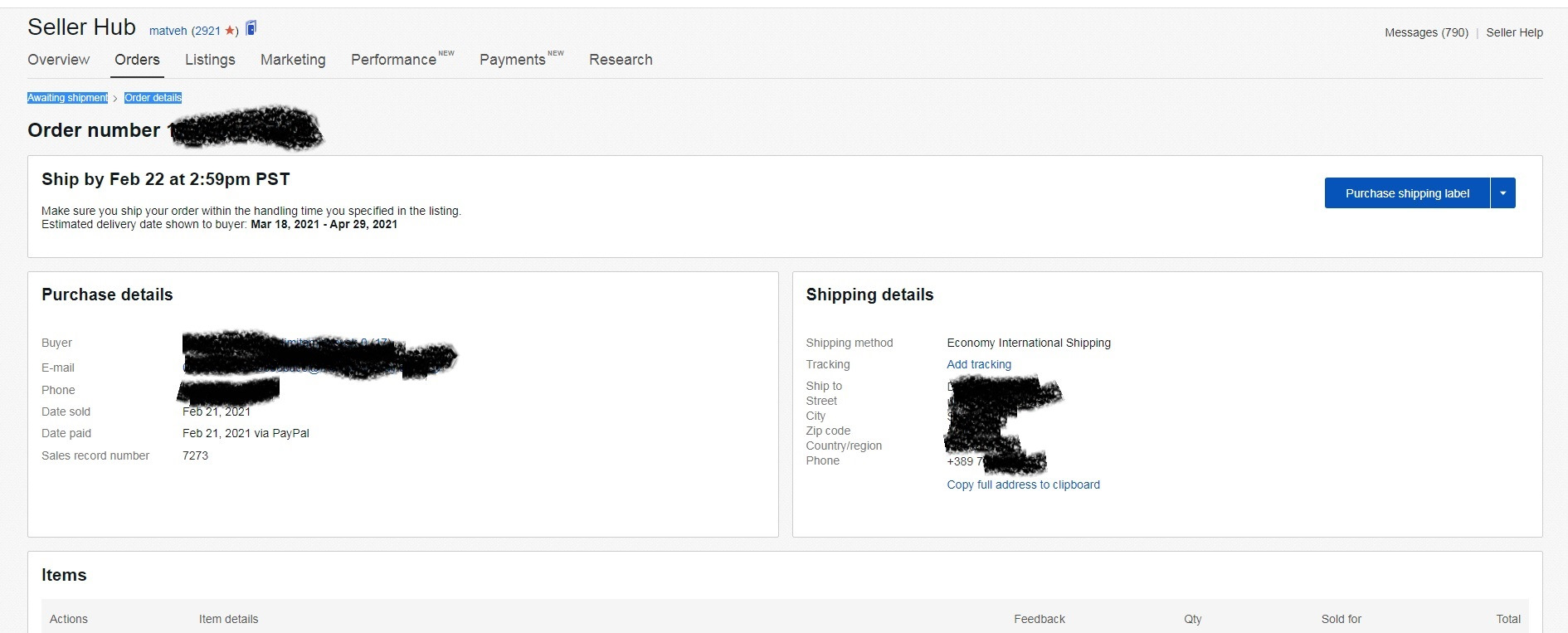Open Messages (790) link
Viewport: 1568px width, 633px height.
click(x=1426, y=32)
